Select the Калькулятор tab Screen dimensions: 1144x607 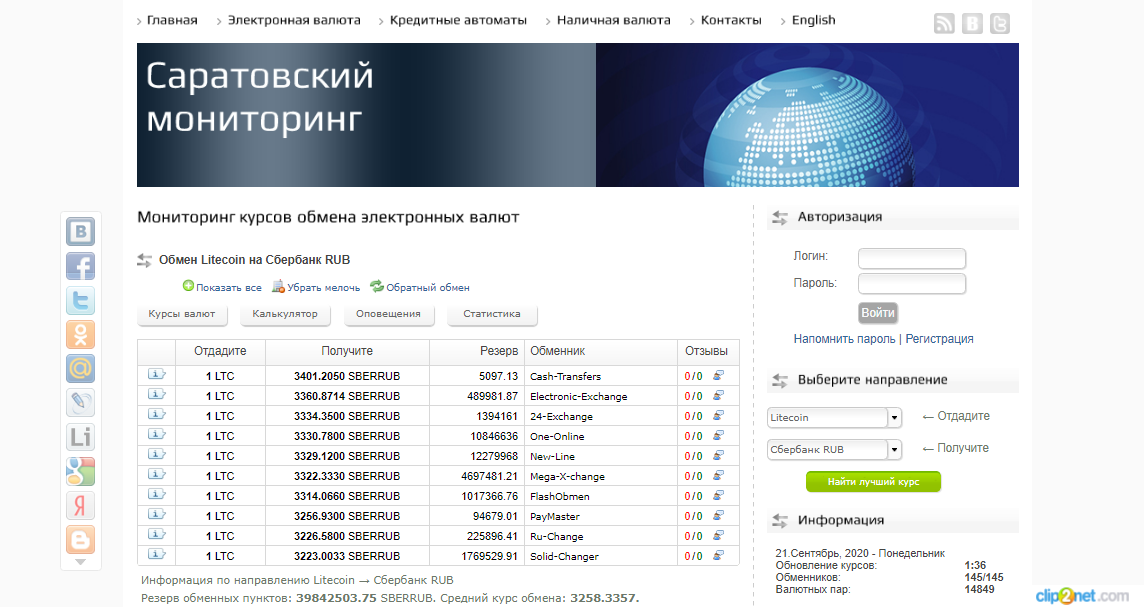click(285, 314)
